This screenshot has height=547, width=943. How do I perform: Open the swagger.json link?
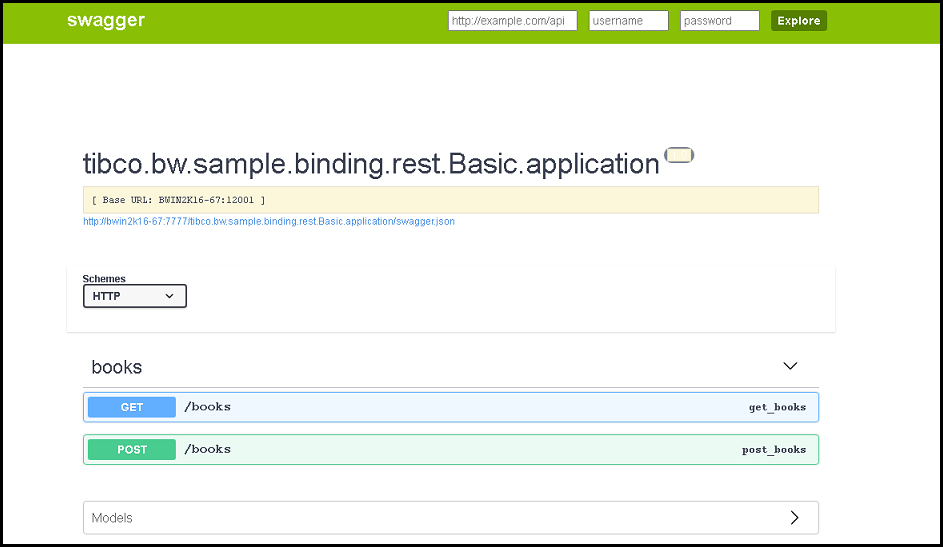(269, 221)
